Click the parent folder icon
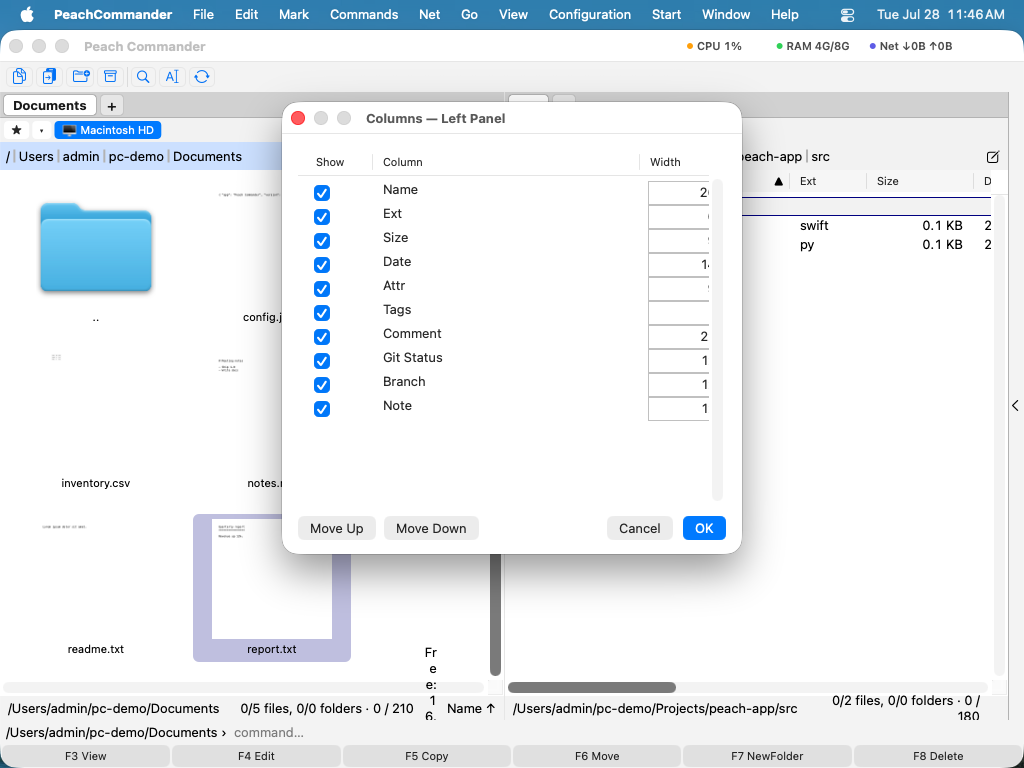The width and height of the screenshot is (1024, 768). [96, 248]
